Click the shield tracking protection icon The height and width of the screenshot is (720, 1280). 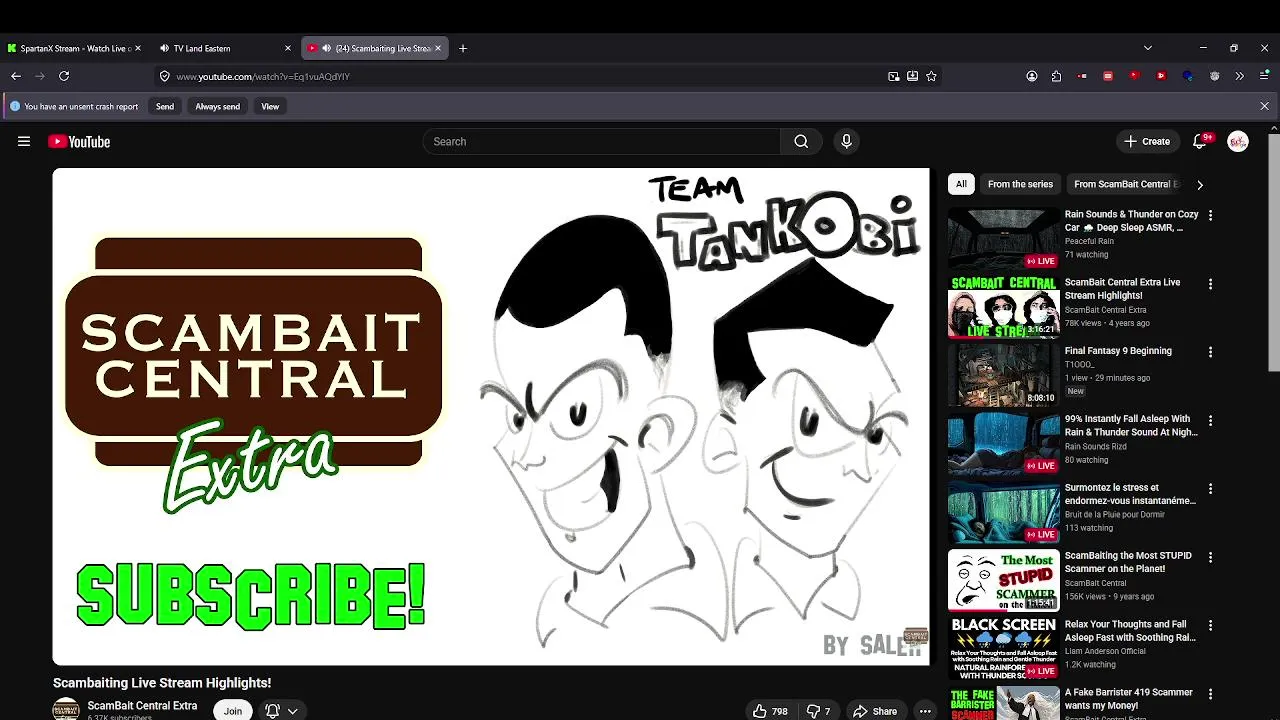(x=165, y=76)
